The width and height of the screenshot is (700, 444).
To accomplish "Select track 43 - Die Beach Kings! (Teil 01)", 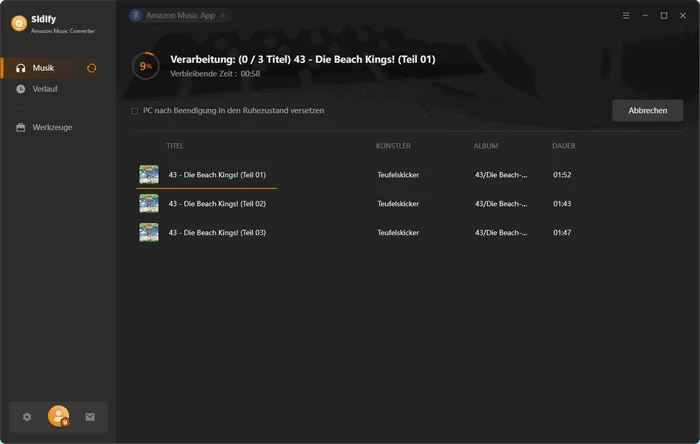I will (x=217, y=175).
